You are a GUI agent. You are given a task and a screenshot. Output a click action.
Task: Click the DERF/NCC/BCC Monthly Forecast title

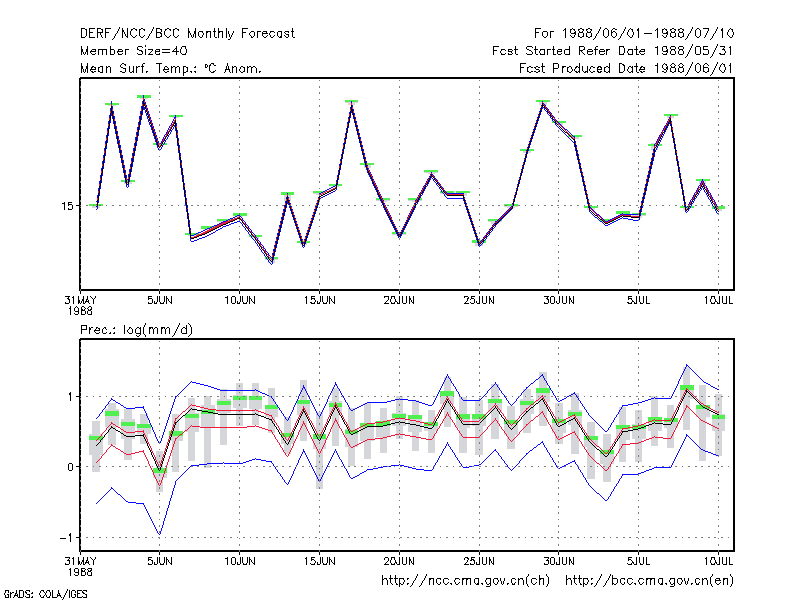pos(187,34)
